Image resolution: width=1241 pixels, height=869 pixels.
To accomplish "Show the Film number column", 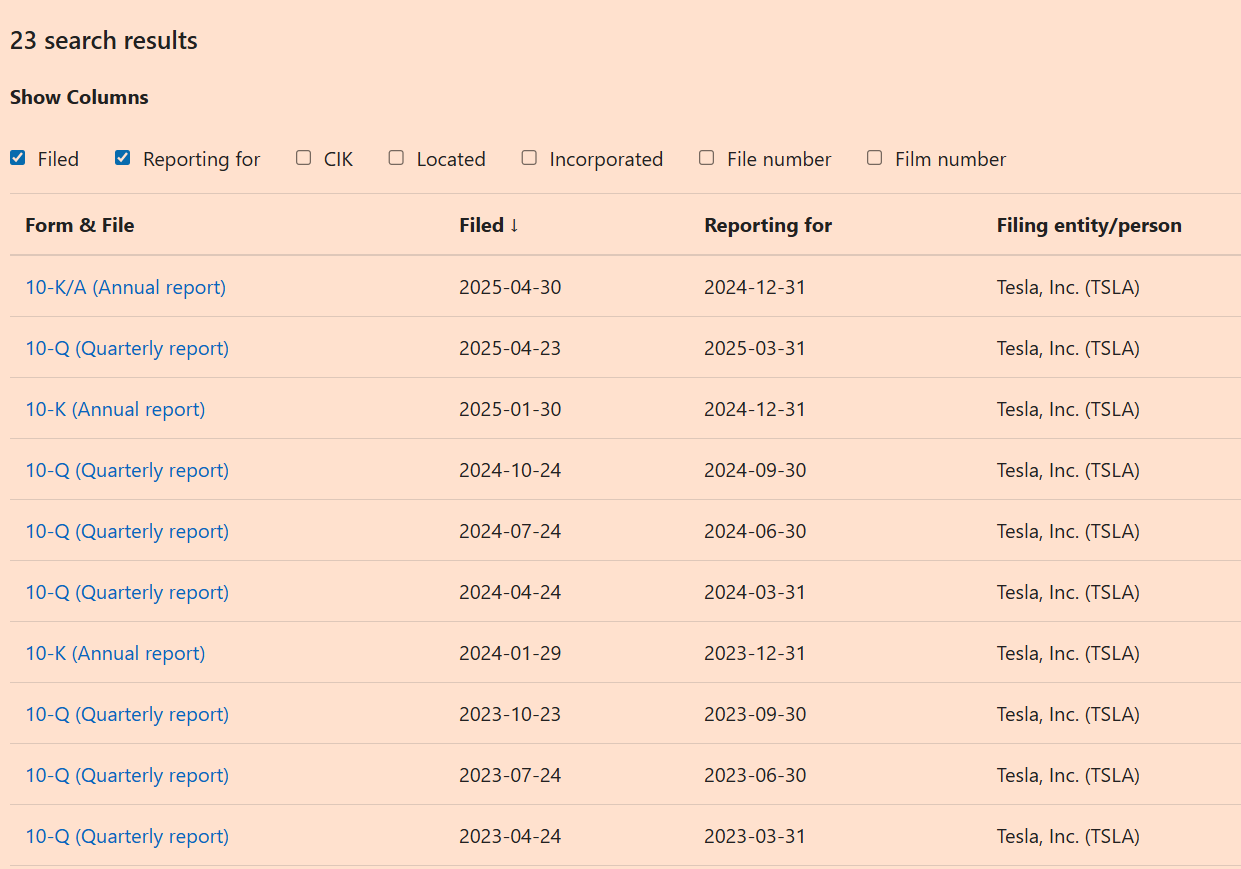I will 875,158.
